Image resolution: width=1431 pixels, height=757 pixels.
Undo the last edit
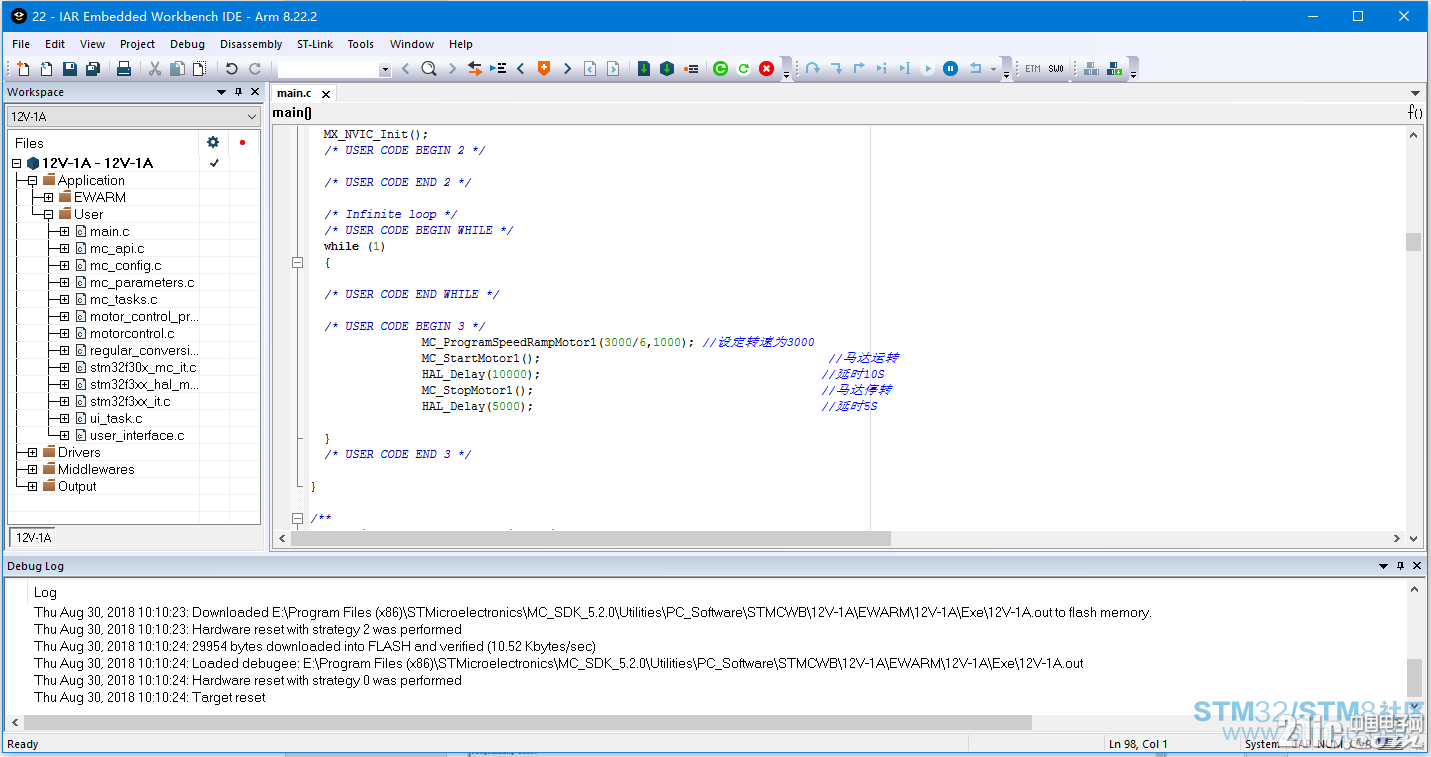pos(232,69)
